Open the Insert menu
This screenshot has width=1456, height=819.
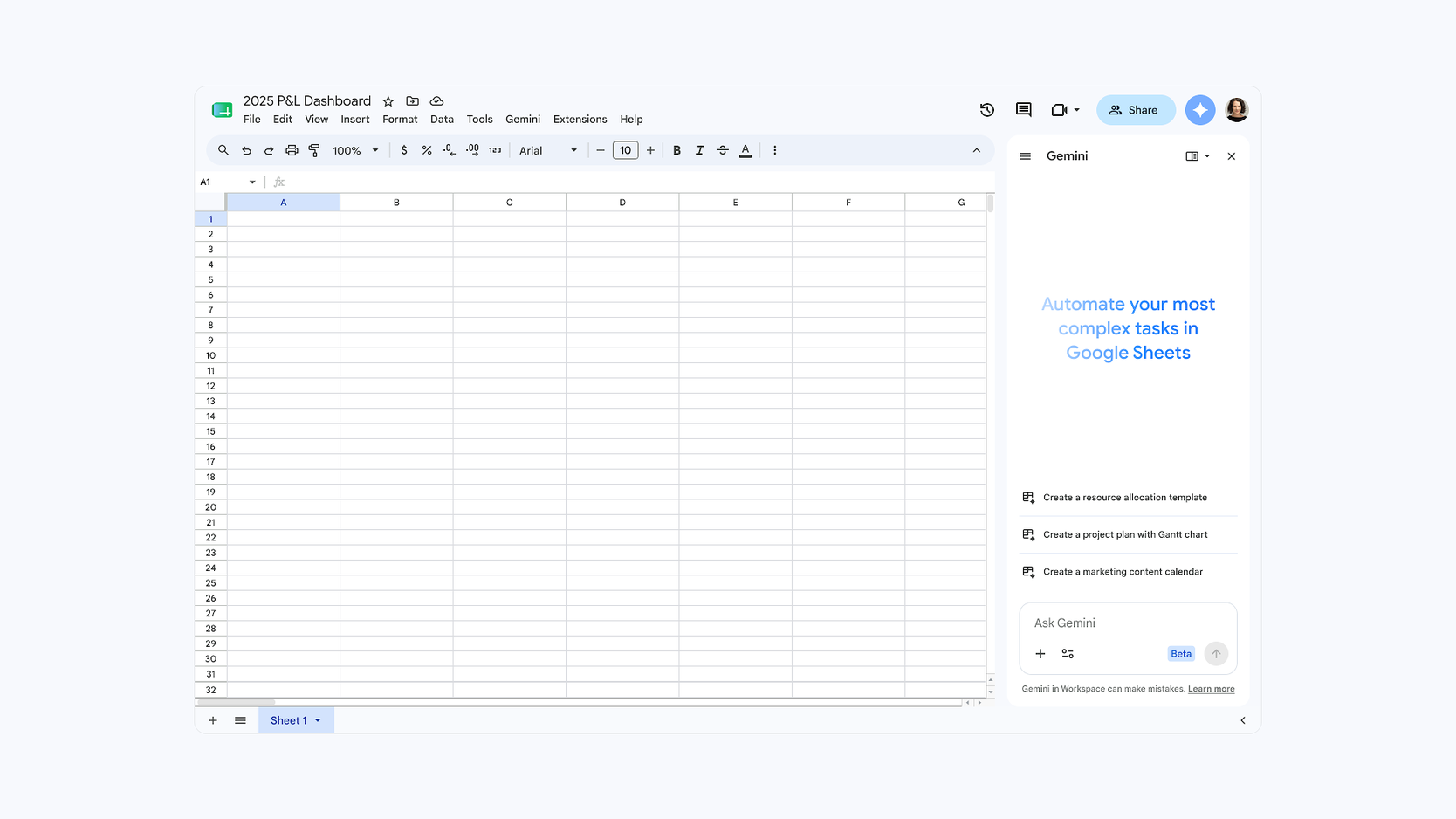pos(355,120)
